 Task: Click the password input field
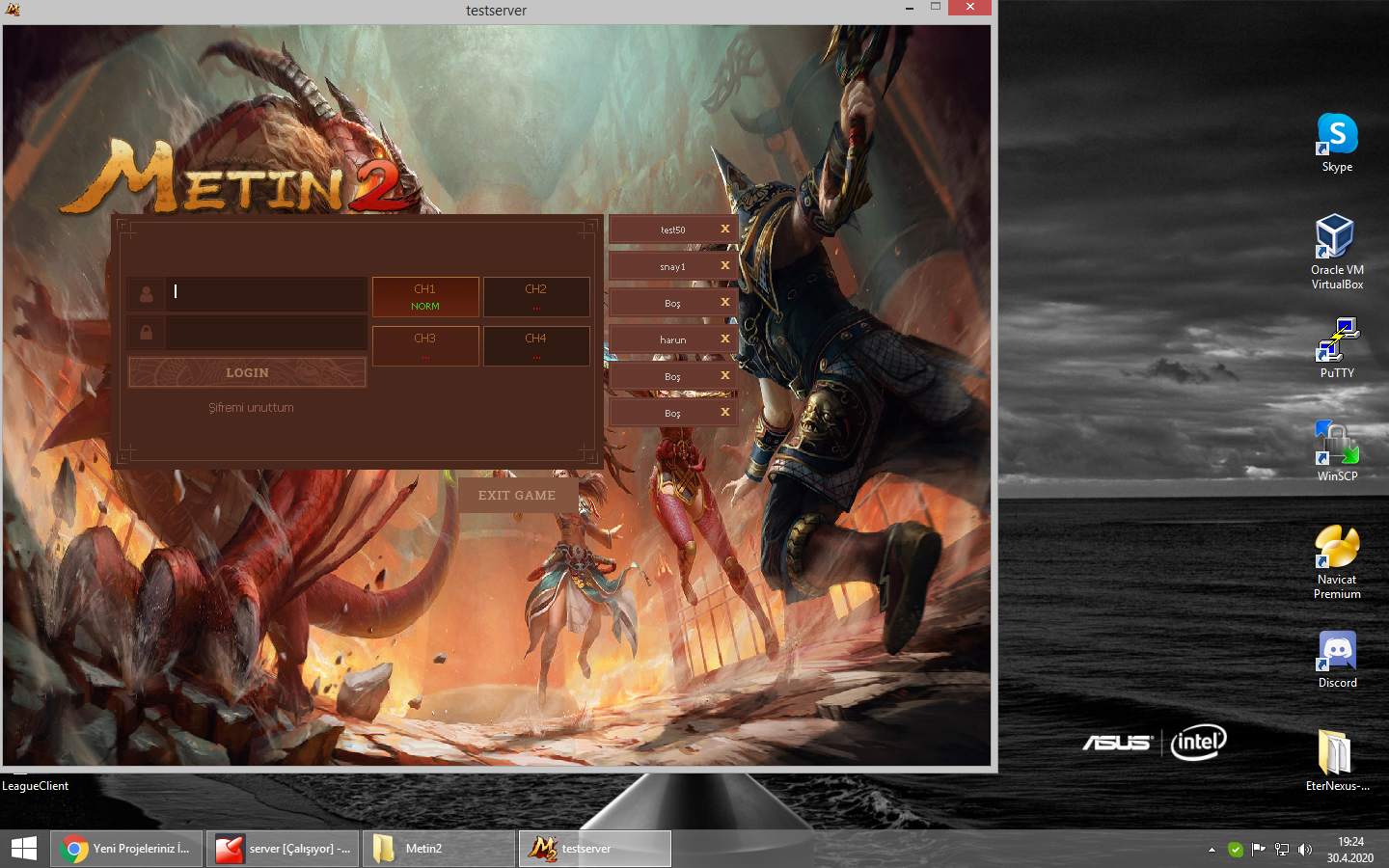click(266, 333)
